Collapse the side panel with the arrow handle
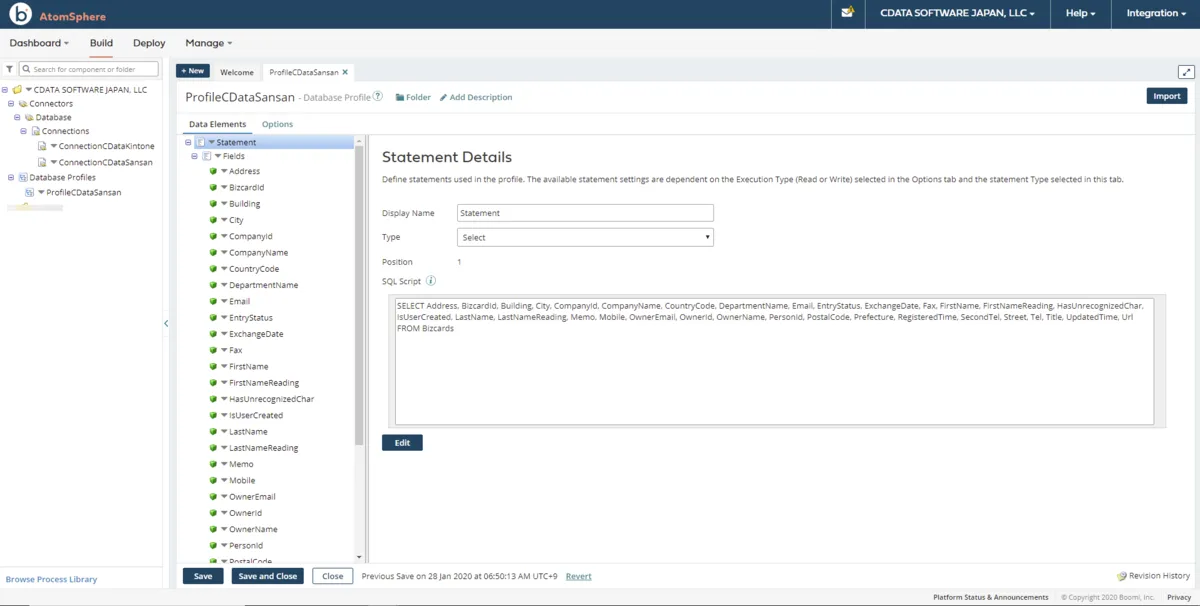Image resolution: width=1200 pixels, height=606 pixels. tap(166, 323)
